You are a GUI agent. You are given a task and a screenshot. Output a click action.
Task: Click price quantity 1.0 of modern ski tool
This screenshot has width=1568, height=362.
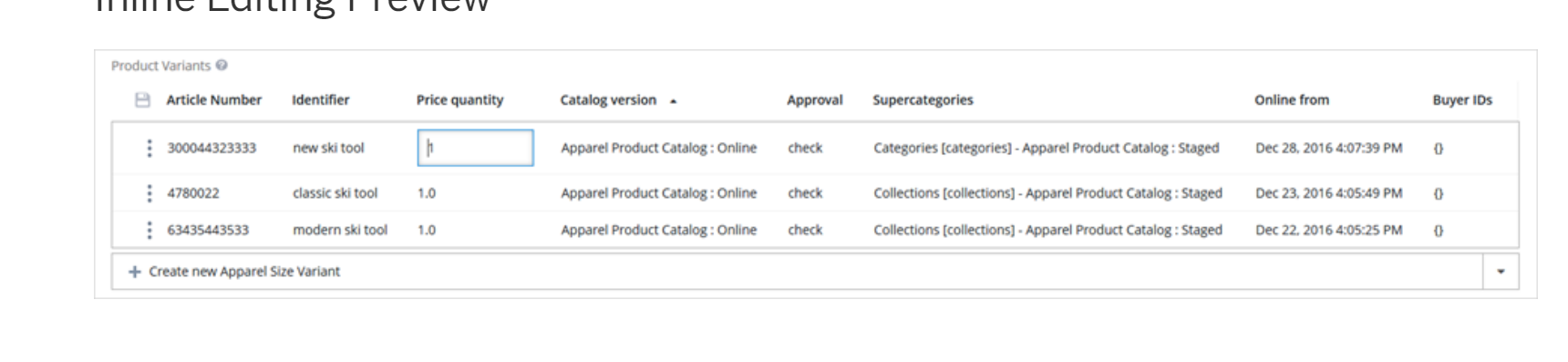426,230
